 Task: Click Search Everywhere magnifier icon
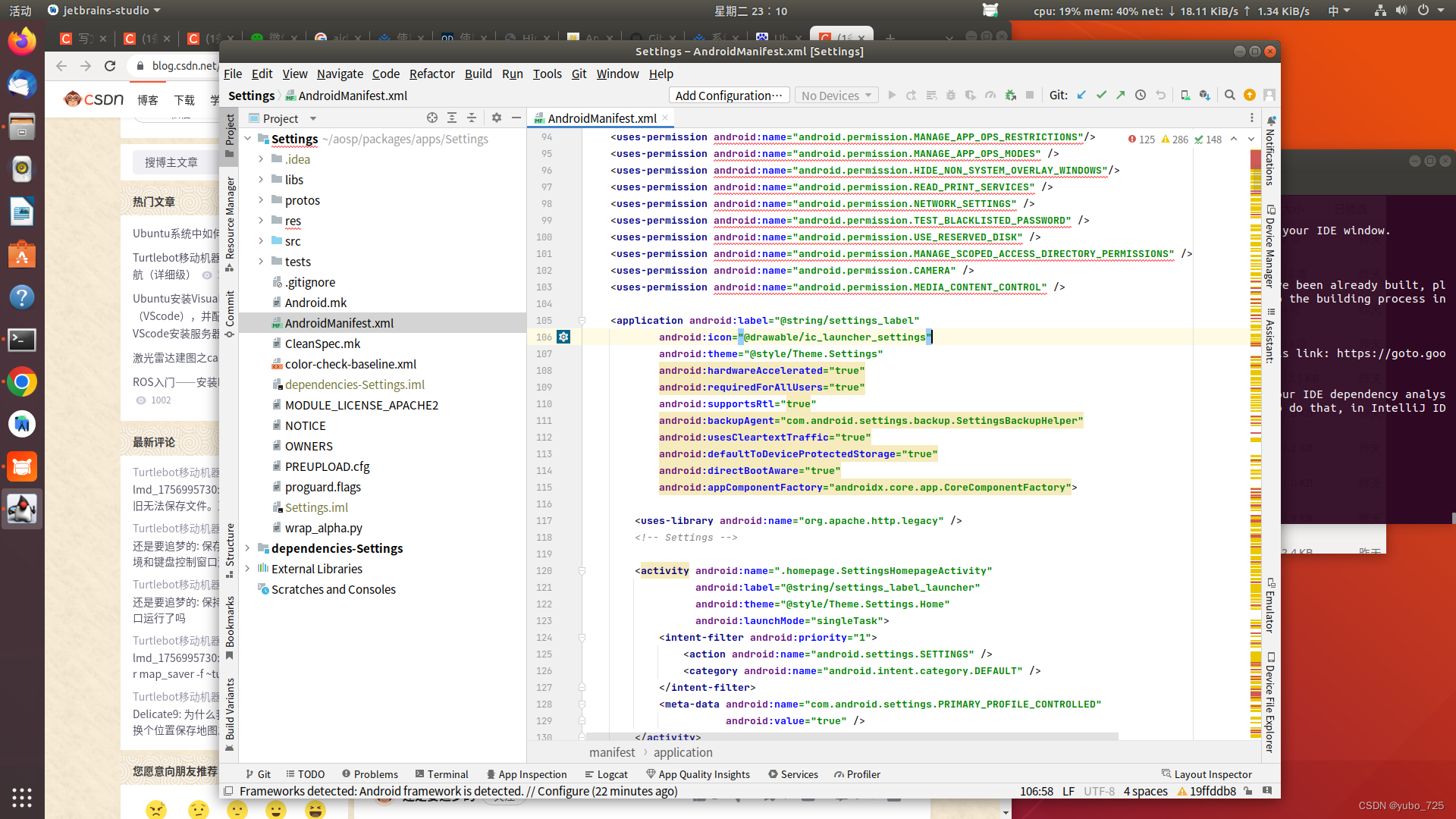point(1230,96)
